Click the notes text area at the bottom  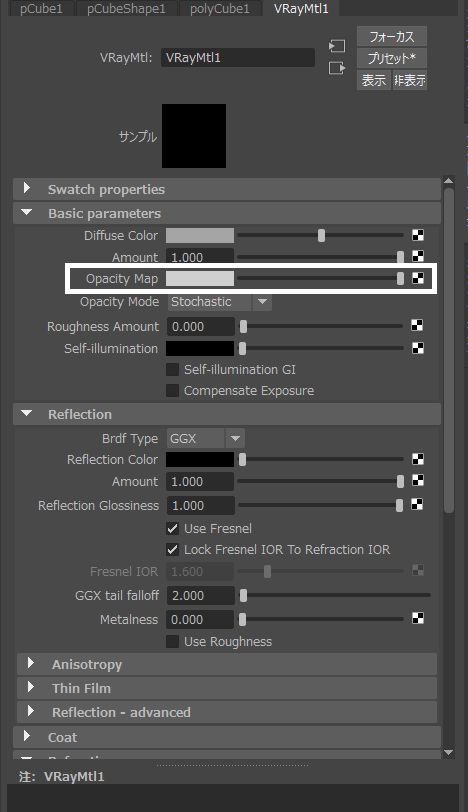click(x=233, y=798)
